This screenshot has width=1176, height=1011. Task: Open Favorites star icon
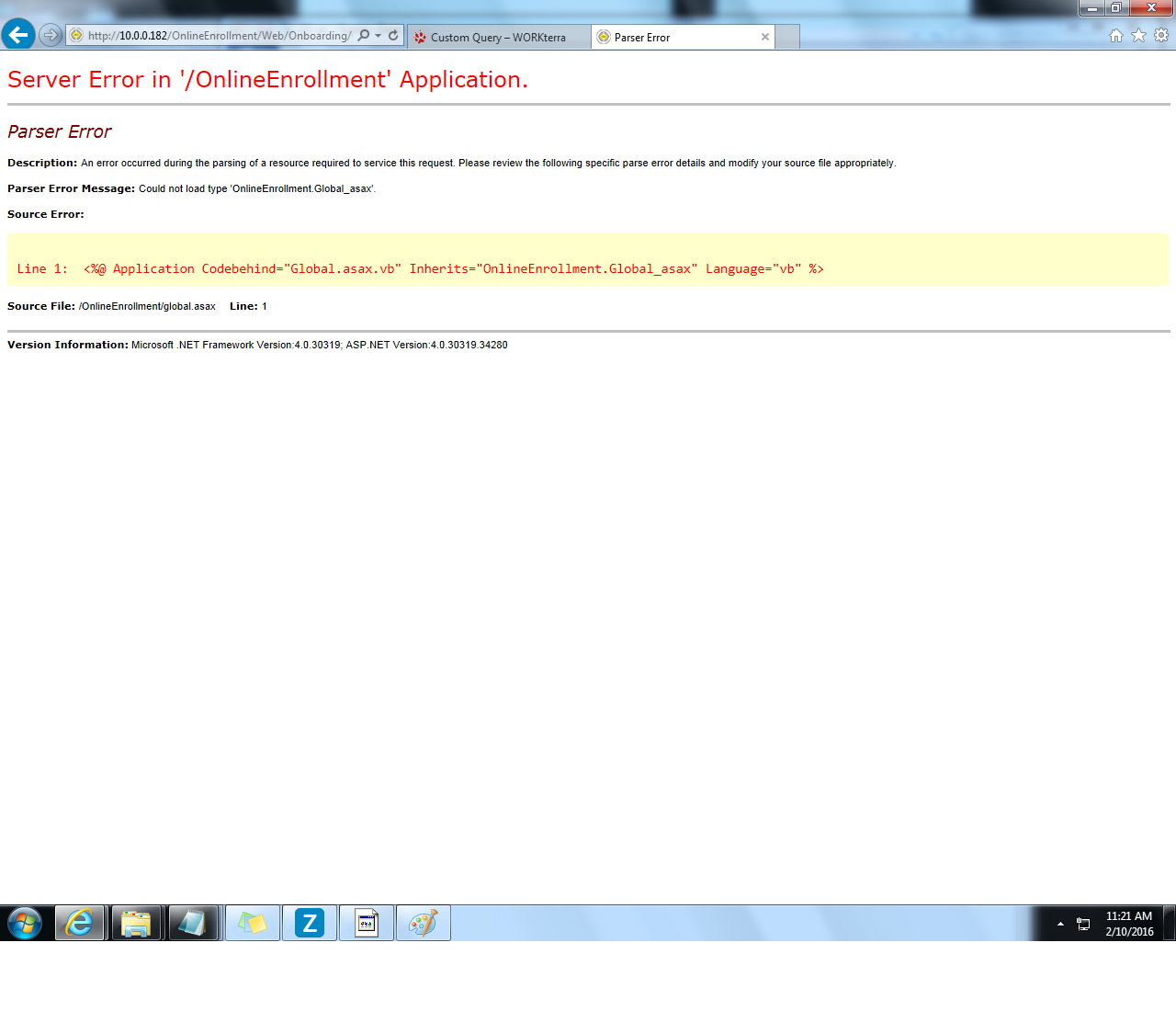pos(1138,36)
